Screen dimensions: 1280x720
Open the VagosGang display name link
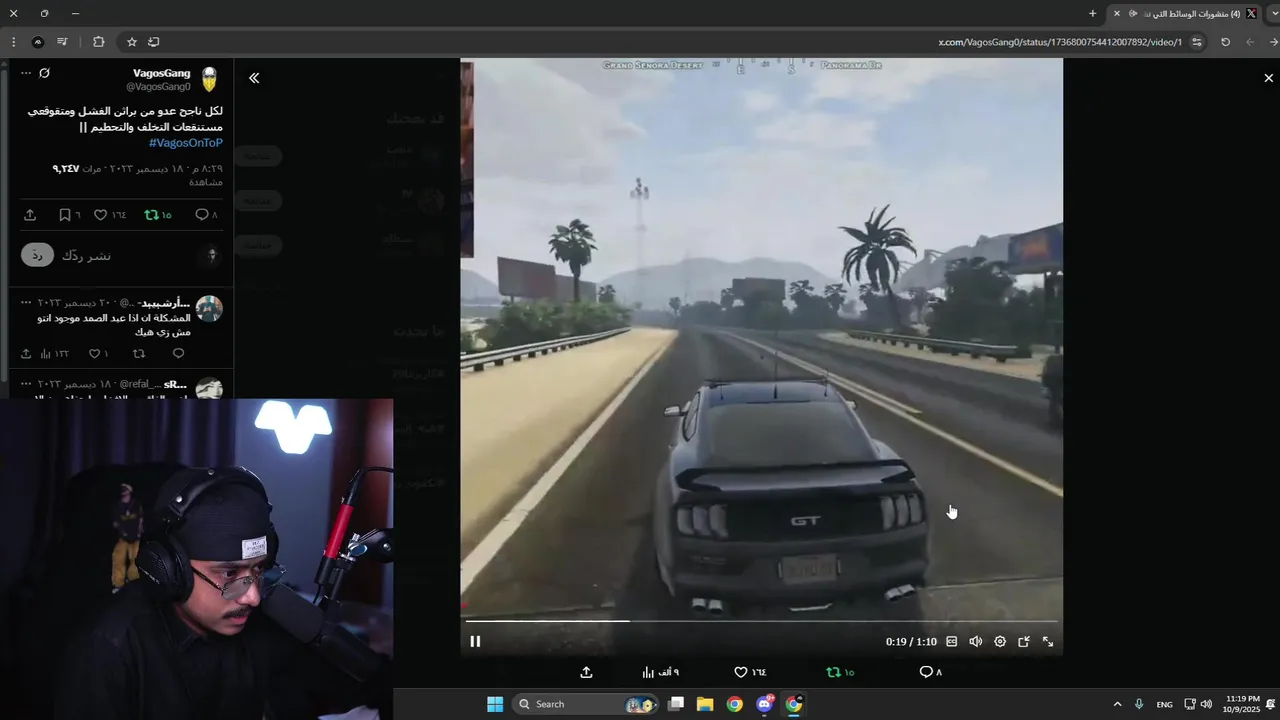161,73
